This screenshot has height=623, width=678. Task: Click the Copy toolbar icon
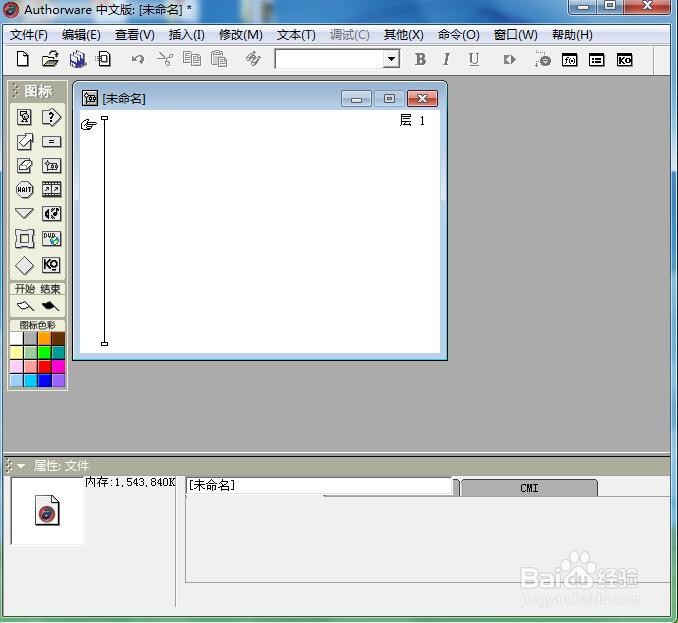pos(192,59)
